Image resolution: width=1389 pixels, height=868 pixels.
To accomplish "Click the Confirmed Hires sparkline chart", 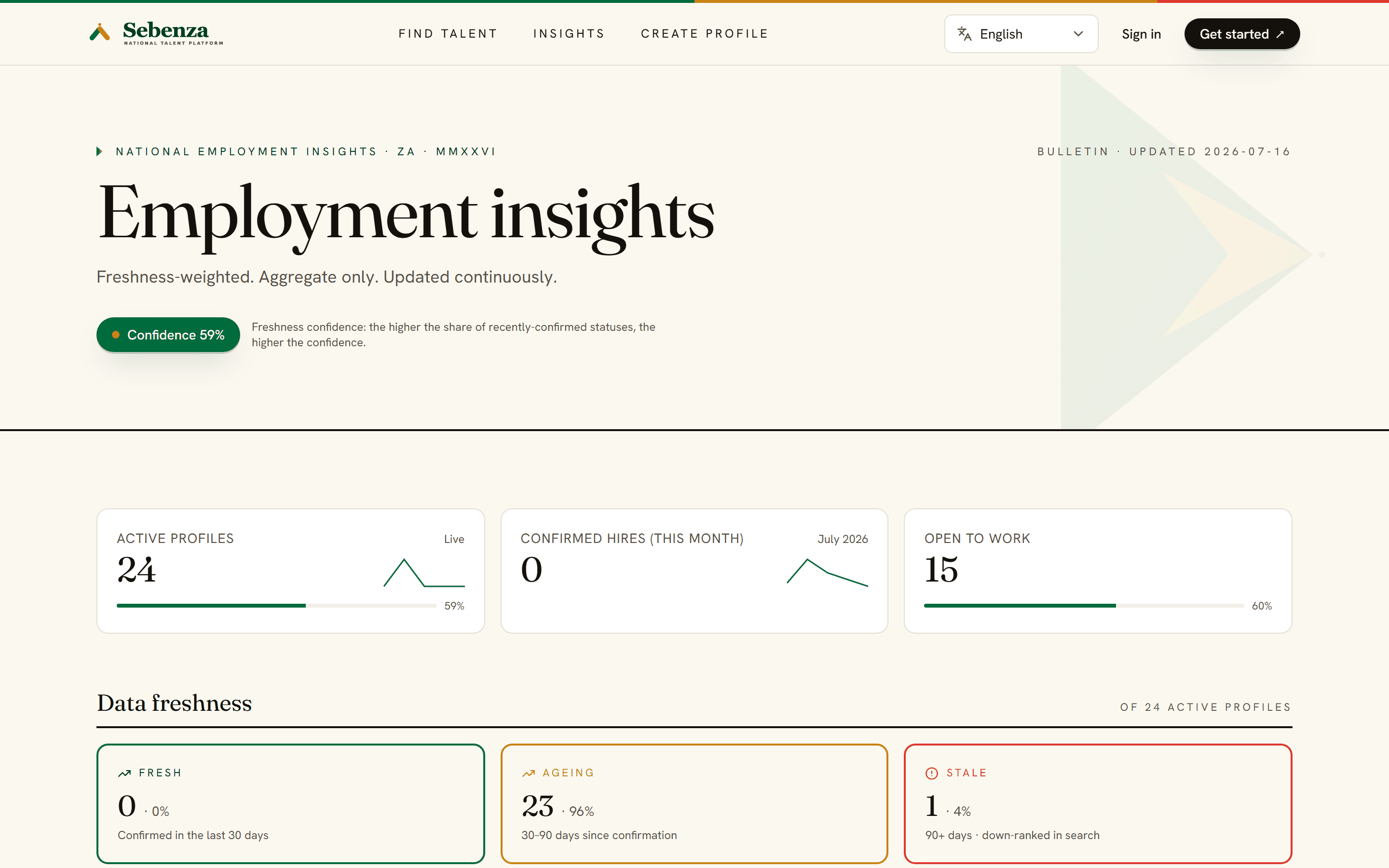I will click(x=827, y=572).
